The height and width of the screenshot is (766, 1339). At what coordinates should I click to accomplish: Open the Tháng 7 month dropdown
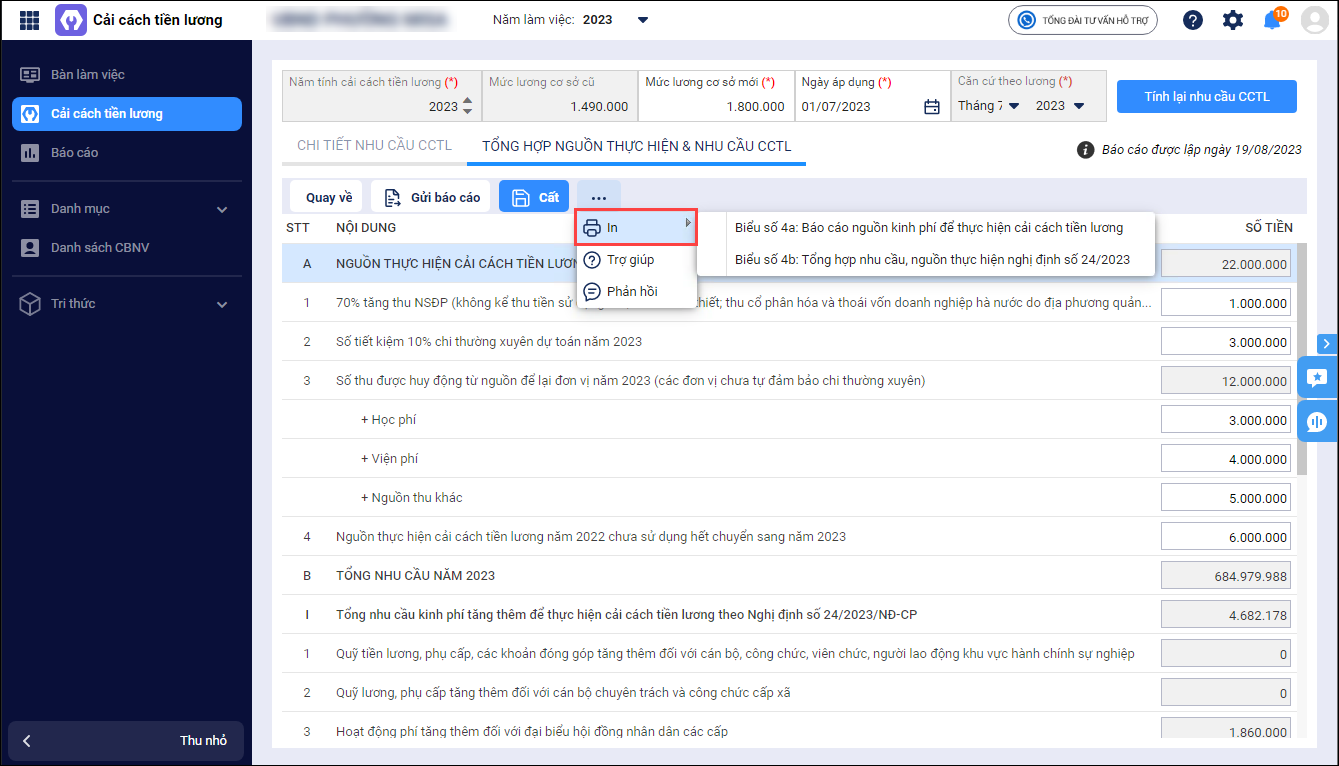1014,106
